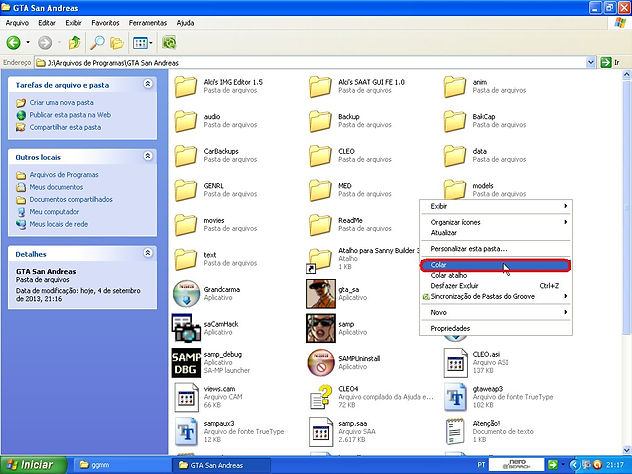The height and width of the screenshot is (474, 632).
Task: Click Compartilhar esta pasta link
Action: pyautogui.click(x=65, y=127)
